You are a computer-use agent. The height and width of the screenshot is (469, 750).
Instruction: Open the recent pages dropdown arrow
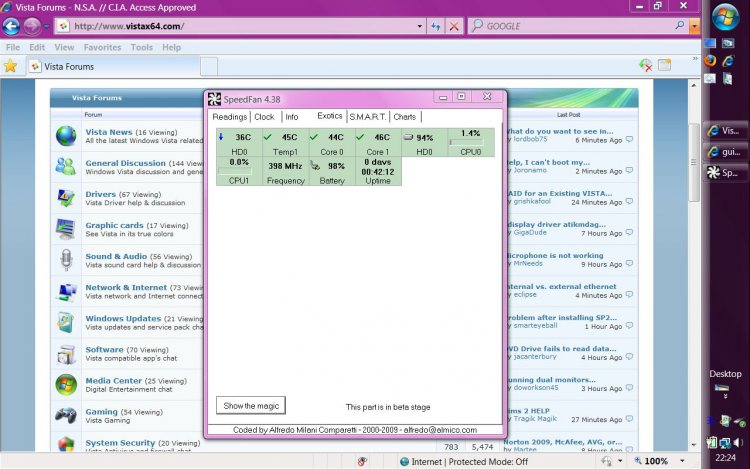[x=46, y=27]
